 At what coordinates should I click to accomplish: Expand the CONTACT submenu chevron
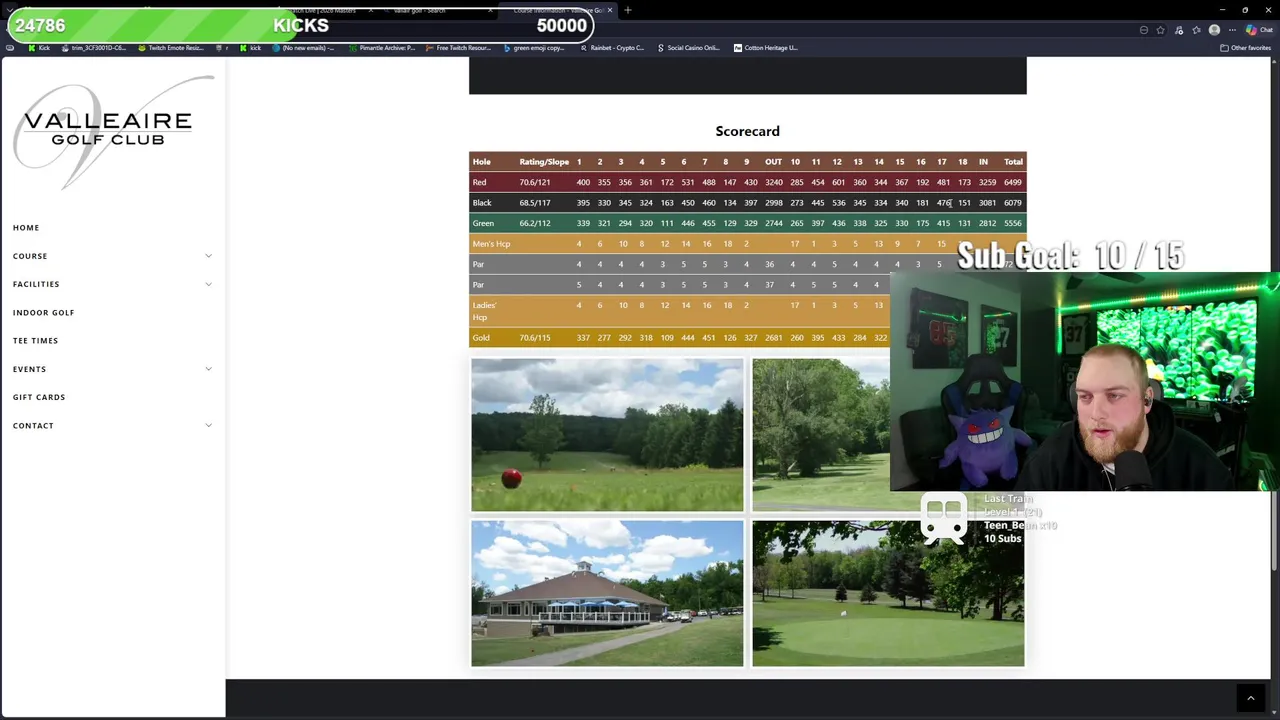tap(208, 425)
